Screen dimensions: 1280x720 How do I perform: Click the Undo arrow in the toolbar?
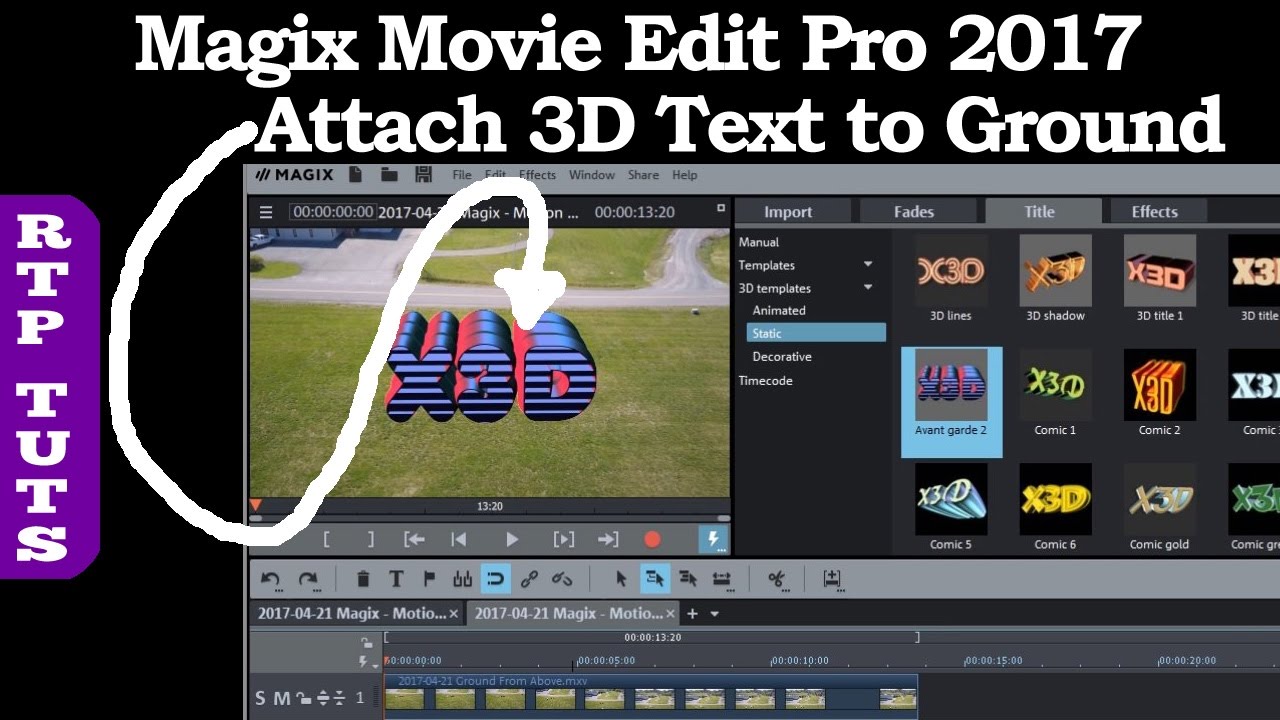pos(270,577)
